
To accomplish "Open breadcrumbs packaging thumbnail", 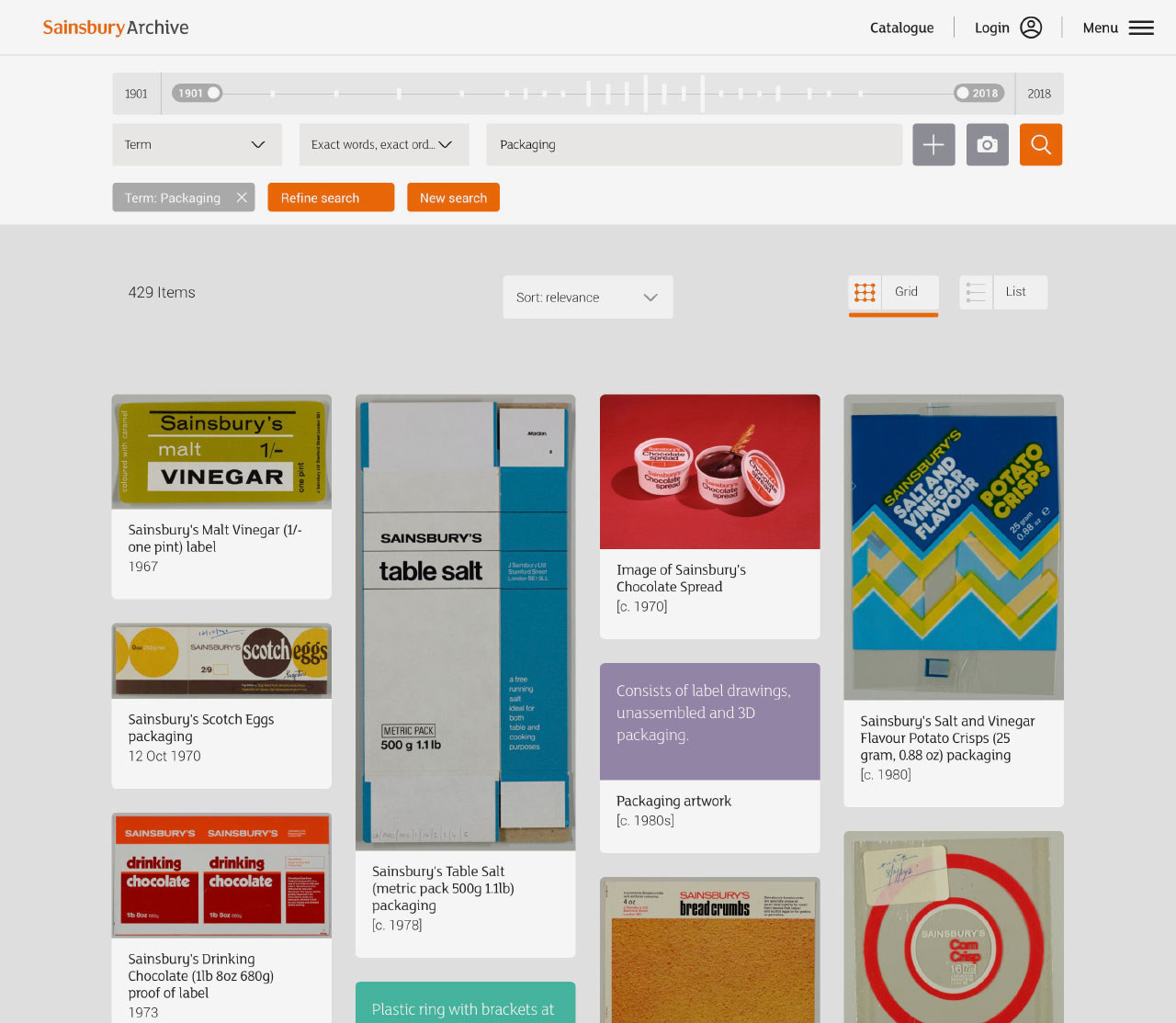I will 710,950.
